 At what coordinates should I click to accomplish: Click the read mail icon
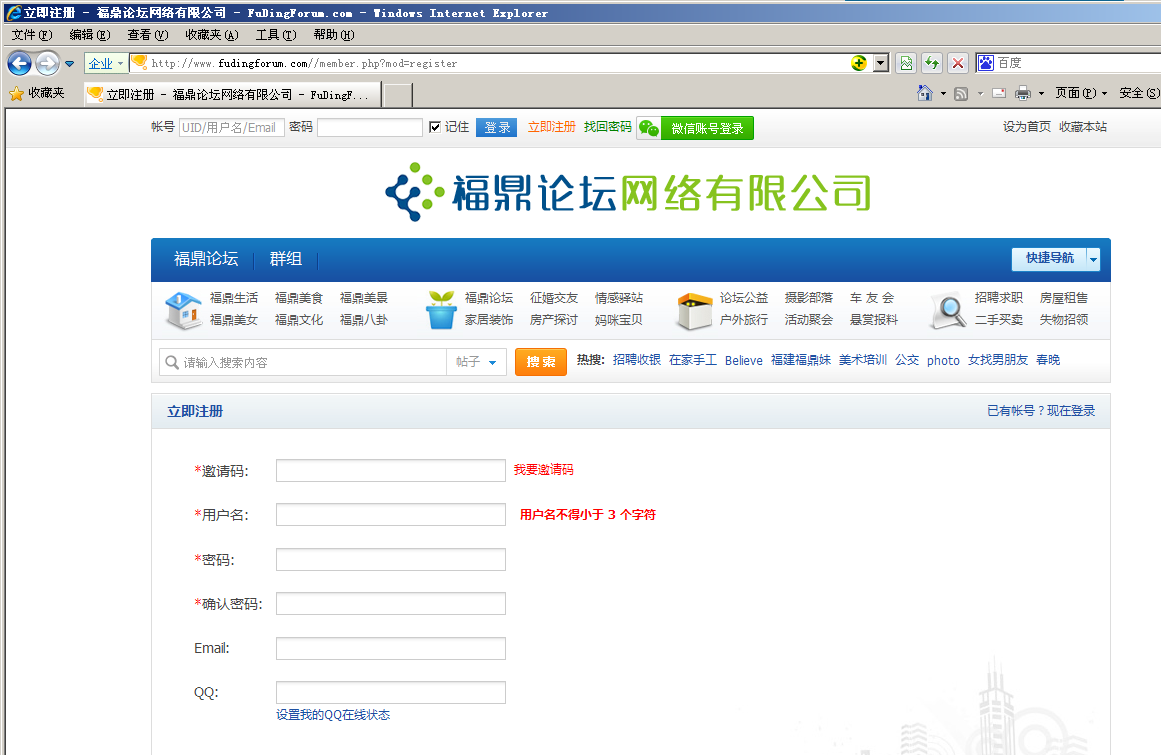pos(999,93)
